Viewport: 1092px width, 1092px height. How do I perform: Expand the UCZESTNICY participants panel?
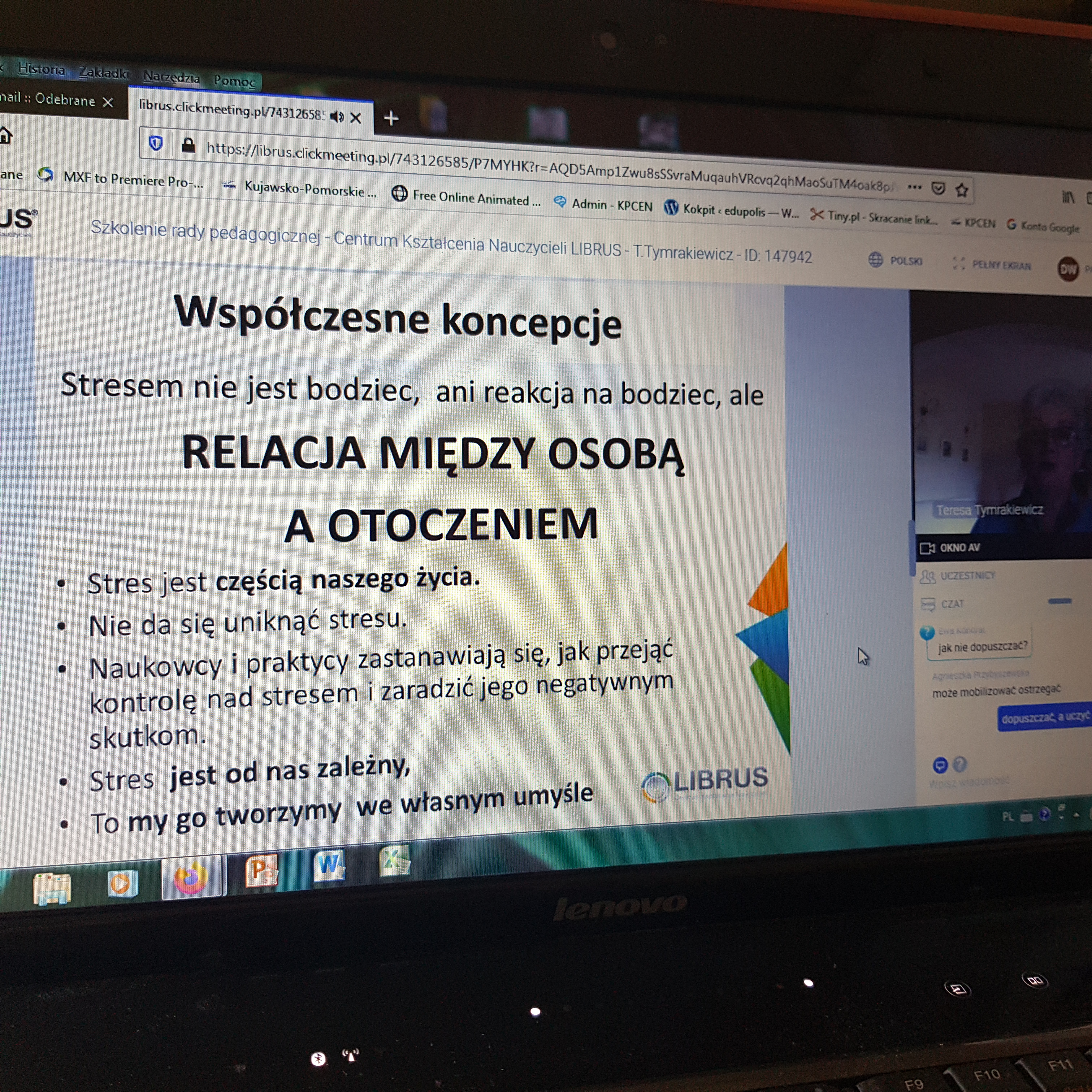(957, 577)
